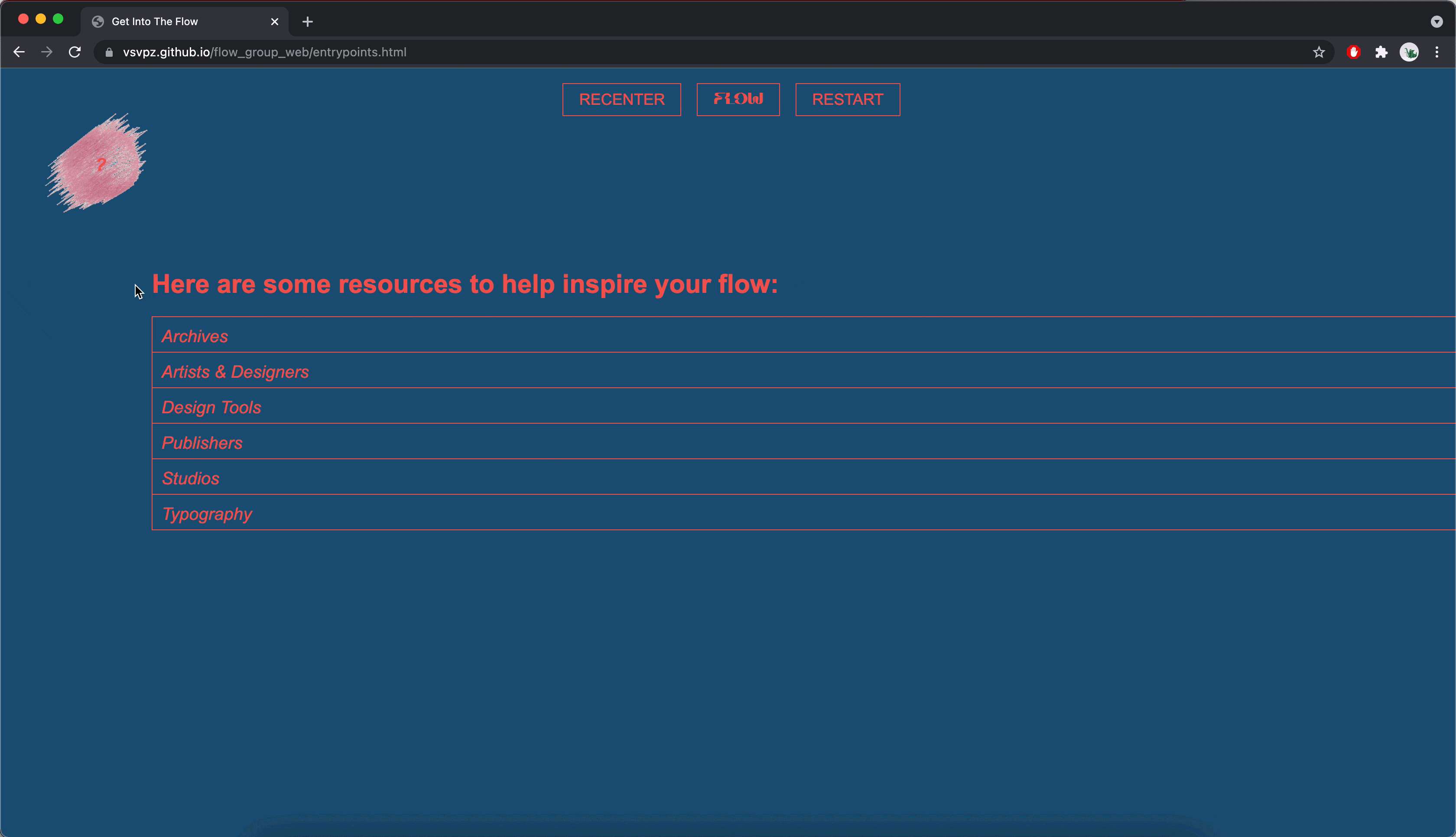Expand the Archives section
1456x837 pixels.
(x=803, y=335)
